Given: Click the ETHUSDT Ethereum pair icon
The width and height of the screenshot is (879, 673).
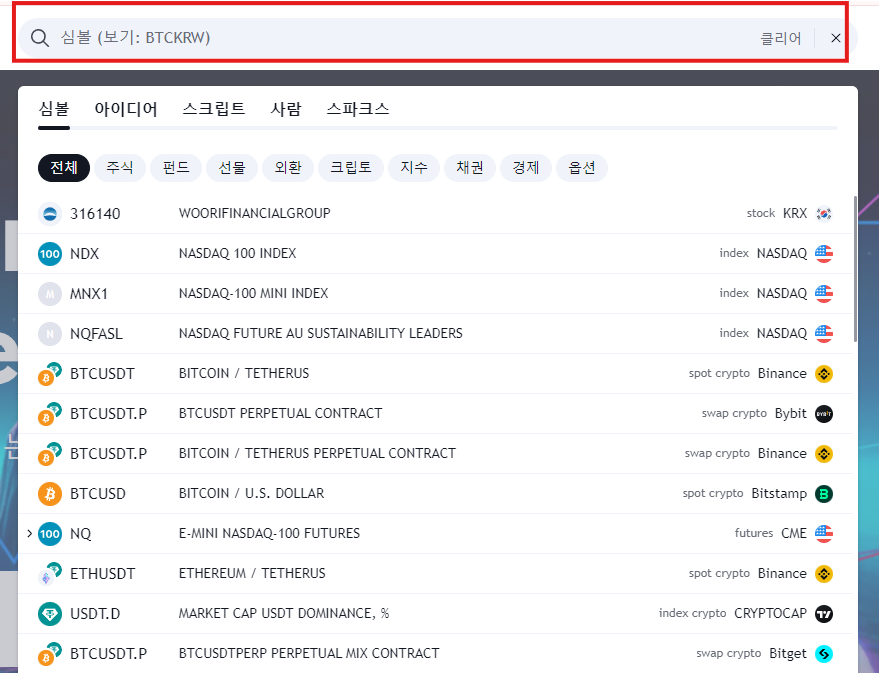Looking at the screenshot, I should (50, 574).
